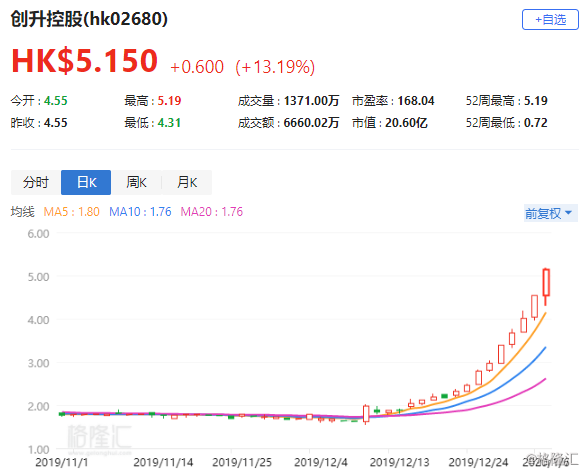Click the 1.00 price axis label

pos(38,449)
